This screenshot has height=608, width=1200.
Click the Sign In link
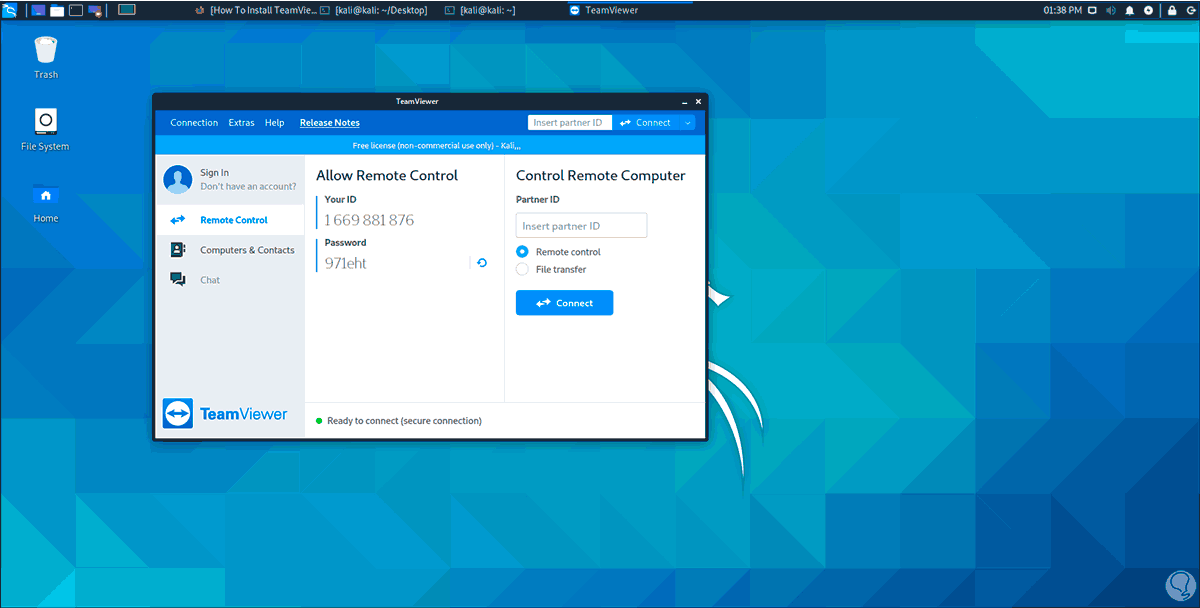tap(214, 173)
